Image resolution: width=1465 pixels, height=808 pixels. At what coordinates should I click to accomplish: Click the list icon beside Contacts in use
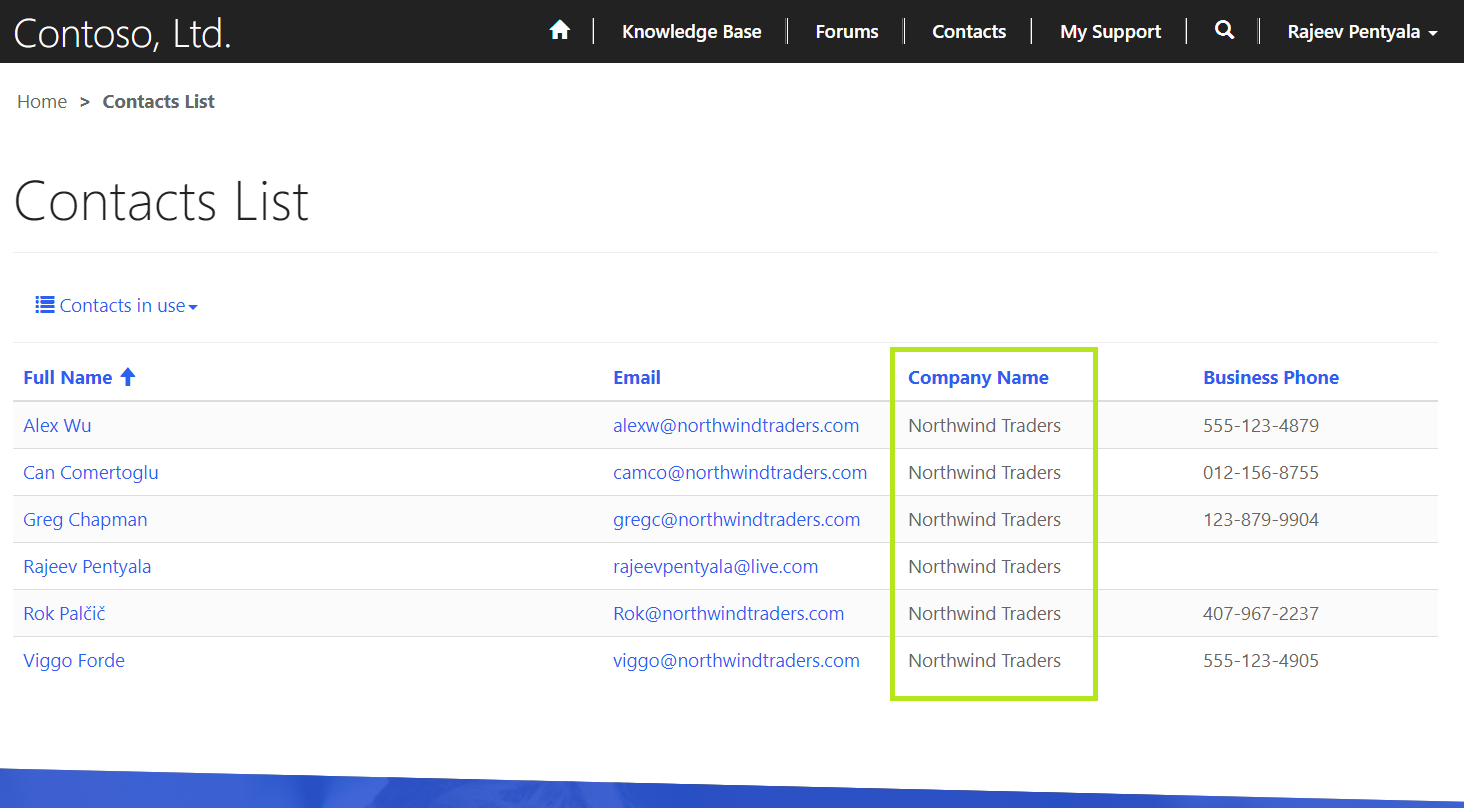pos(44,304)
